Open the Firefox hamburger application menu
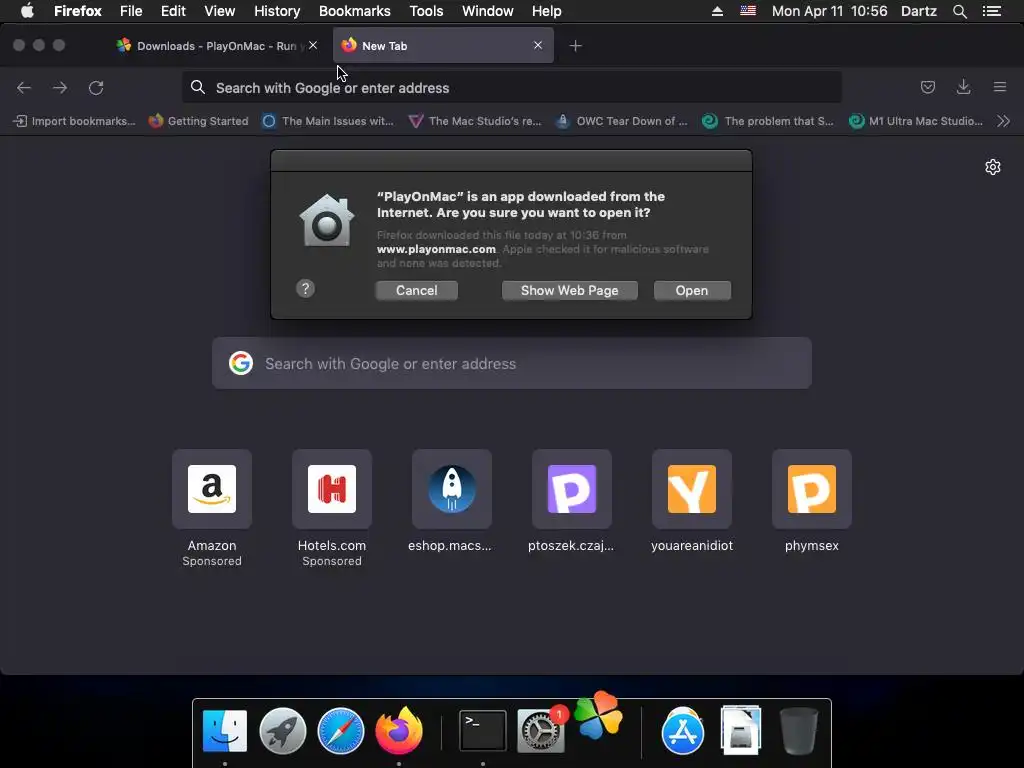The height and width of the screenshot is (768, 1024). tap(1000, 87)
